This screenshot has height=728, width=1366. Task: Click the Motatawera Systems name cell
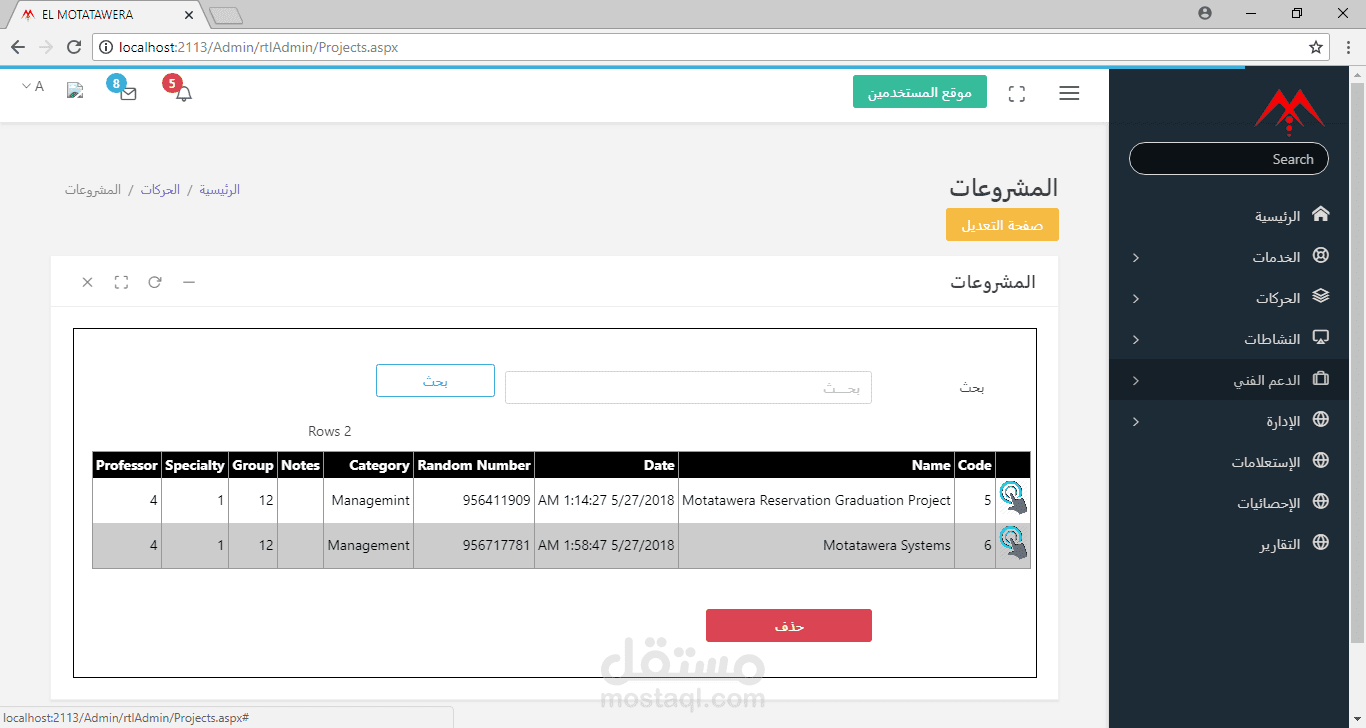click(x=817, y=545)
